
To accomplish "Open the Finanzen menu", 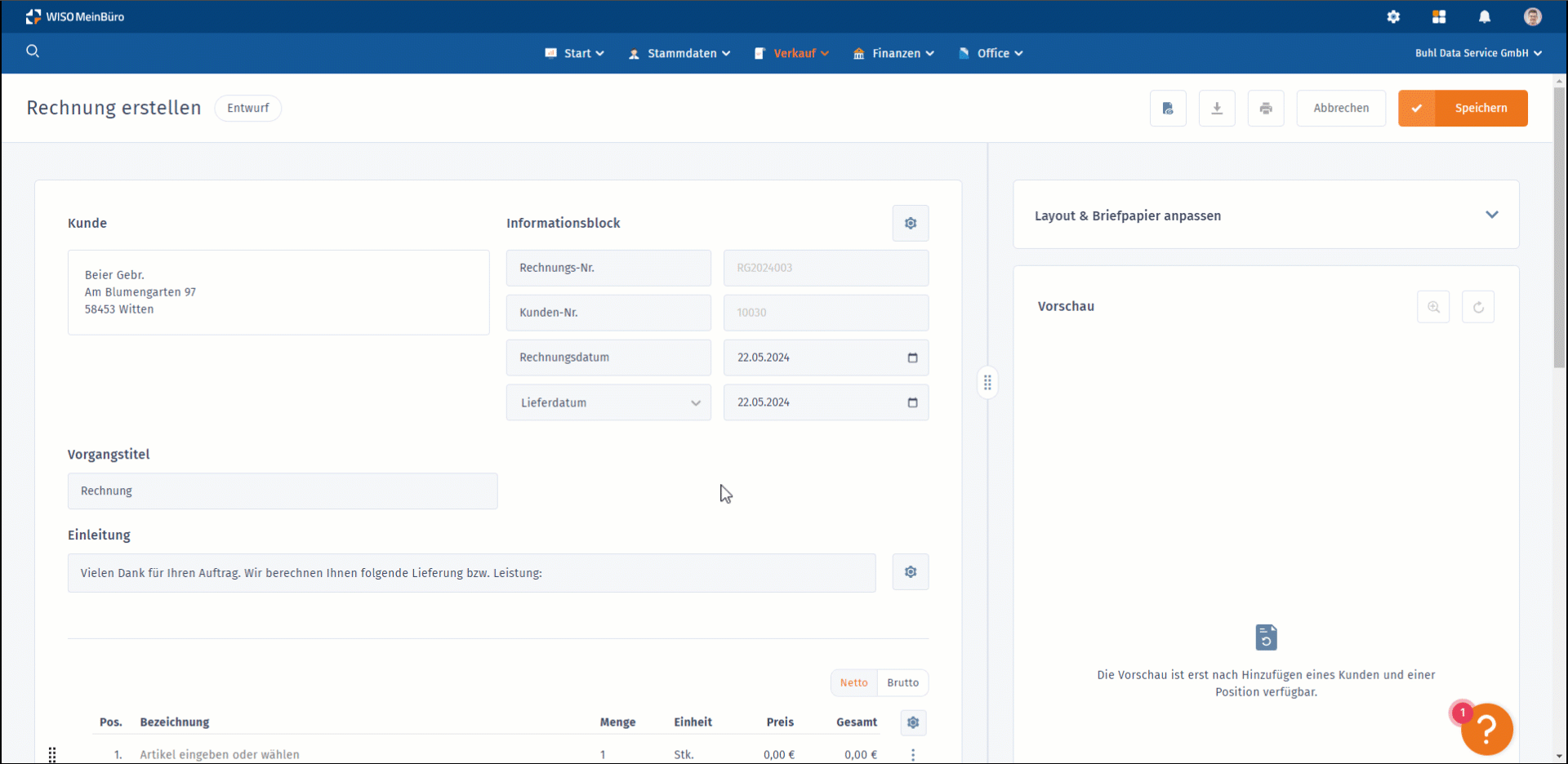I will click(x=894, y=53).
